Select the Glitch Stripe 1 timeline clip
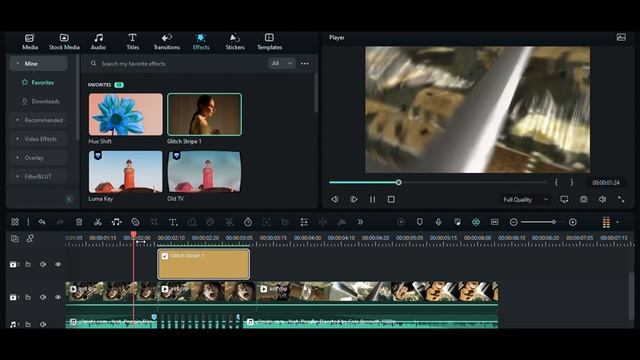The width and height of the screenshot is (640, 360). [204, 264]
